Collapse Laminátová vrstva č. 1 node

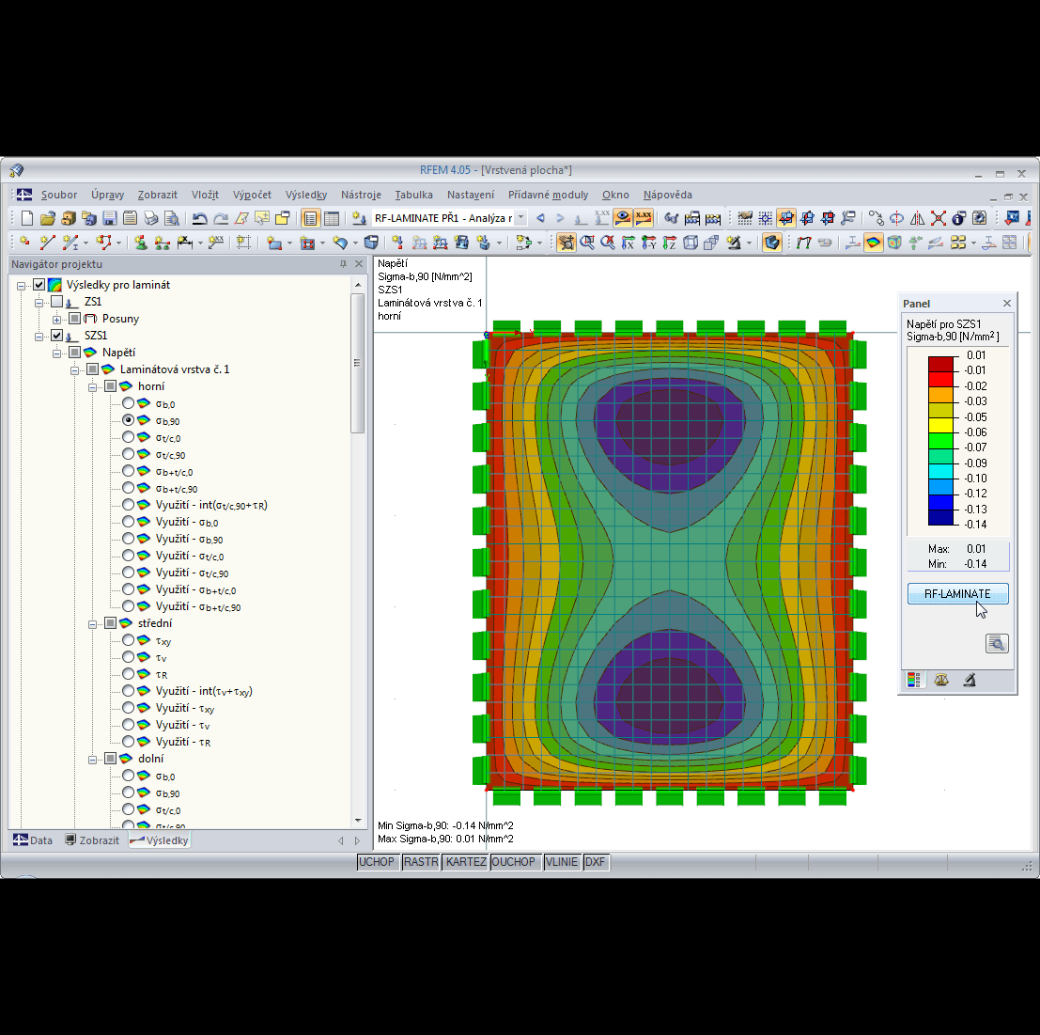pos(75,370)
